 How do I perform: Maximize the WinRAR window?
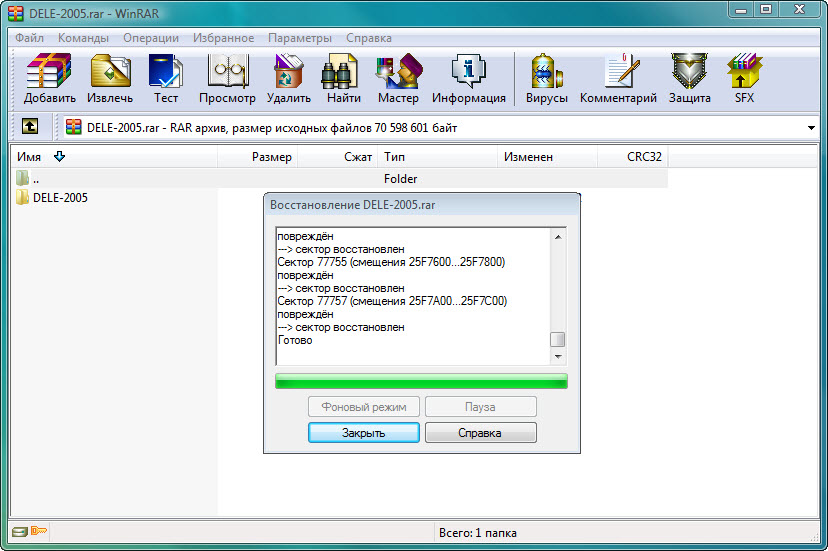point(766,10)
